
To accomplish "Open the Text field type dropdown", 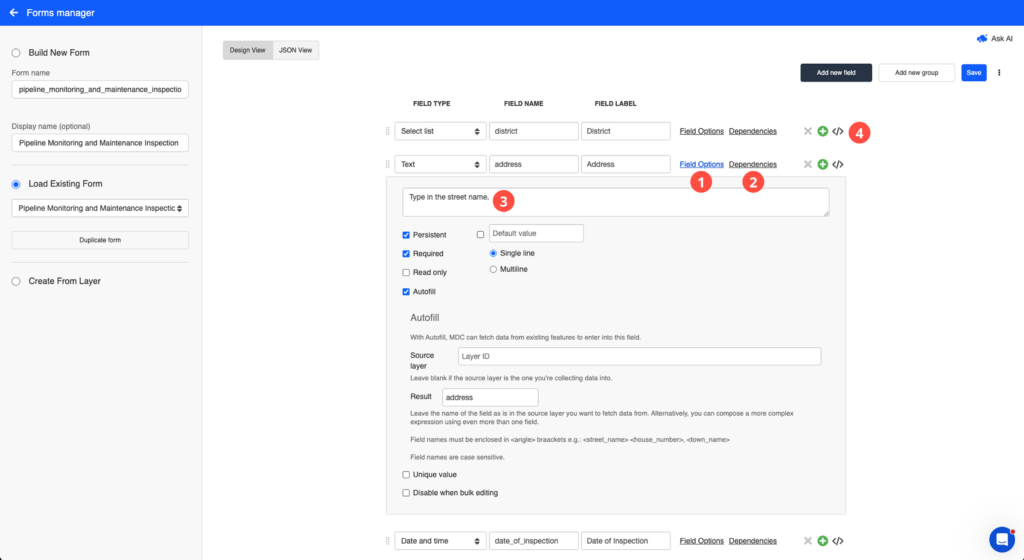I will point(440,164).
